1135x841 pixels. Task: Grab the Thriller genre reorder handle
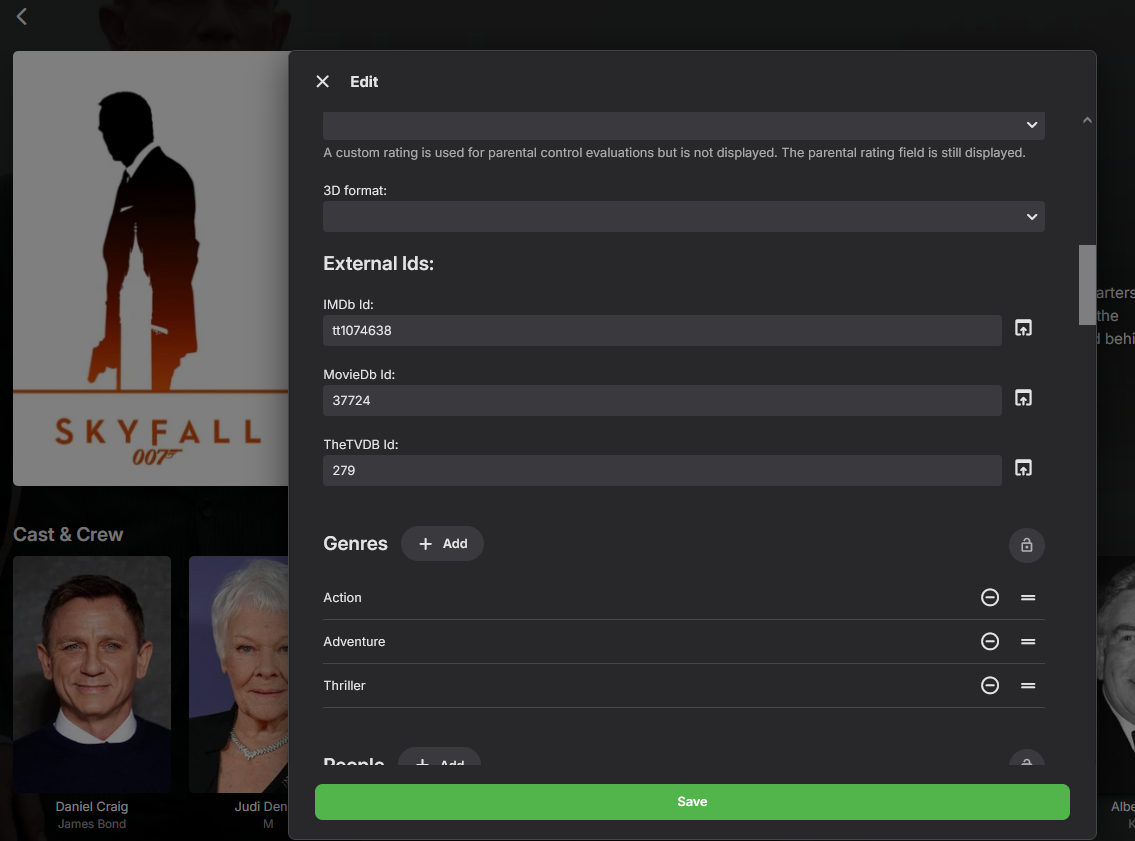click(1028, 686)
